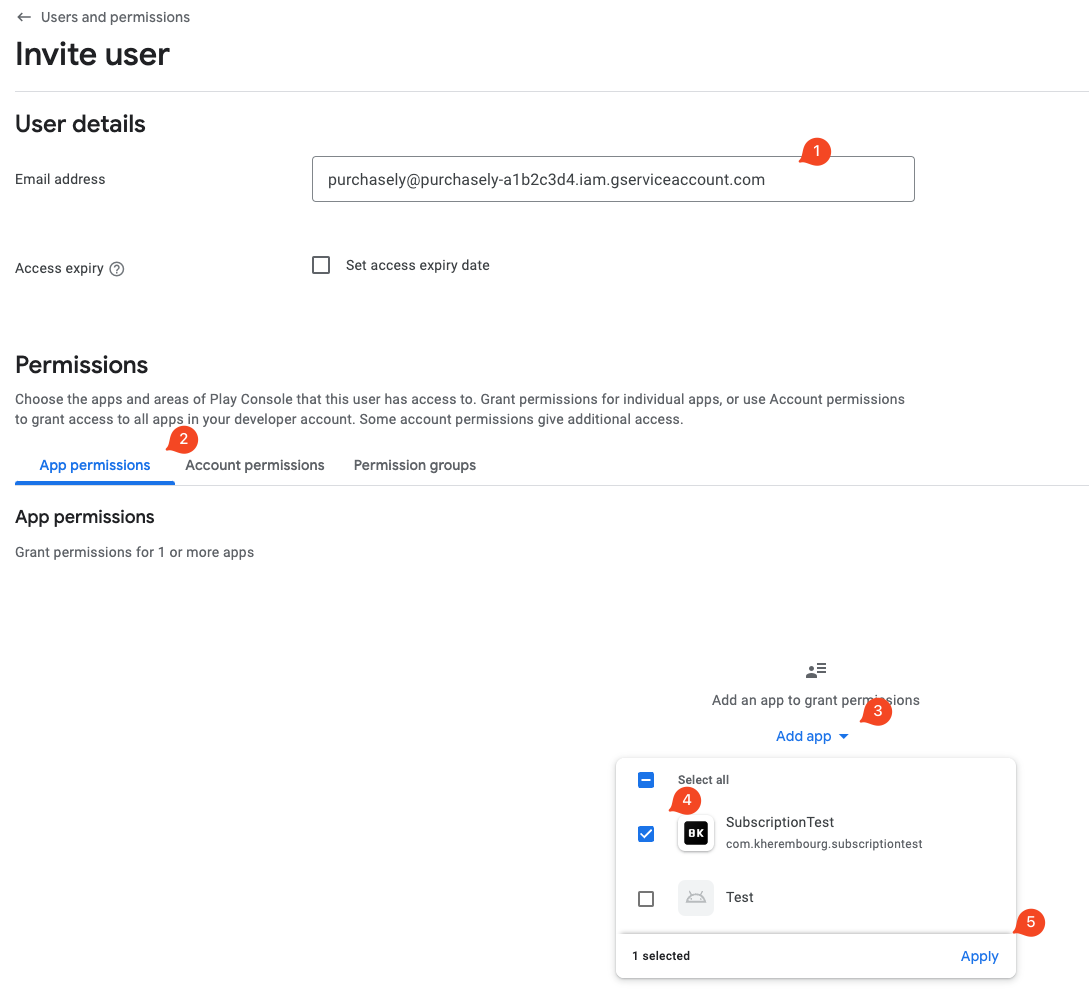This screenshot has width=1089, height=1007.
Task: Click the person list icon above Add app
Action: click(x=816, y=670)
